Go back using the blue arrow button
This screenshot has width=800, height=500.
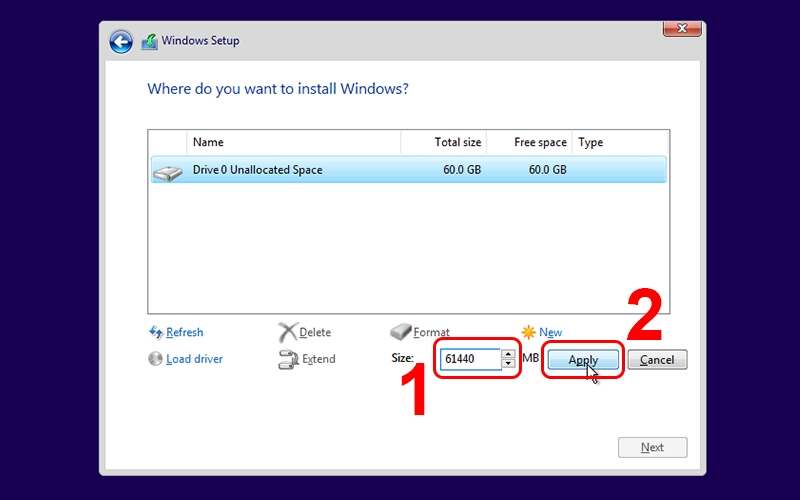[x=121, y=41]
